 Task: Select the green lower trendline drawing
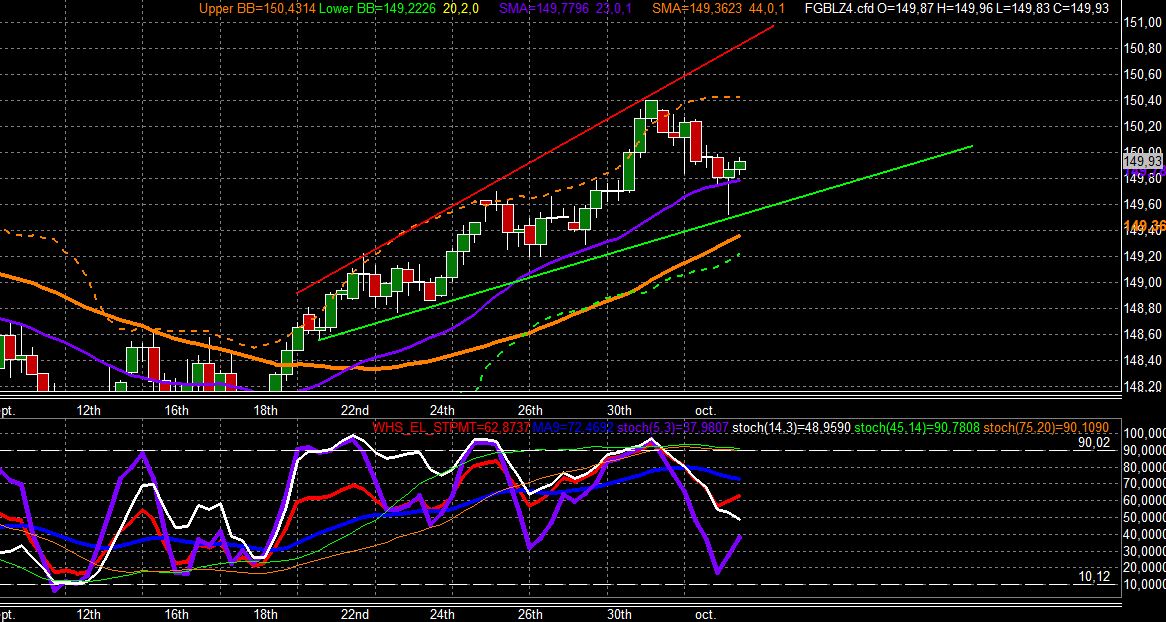point(645,243)
